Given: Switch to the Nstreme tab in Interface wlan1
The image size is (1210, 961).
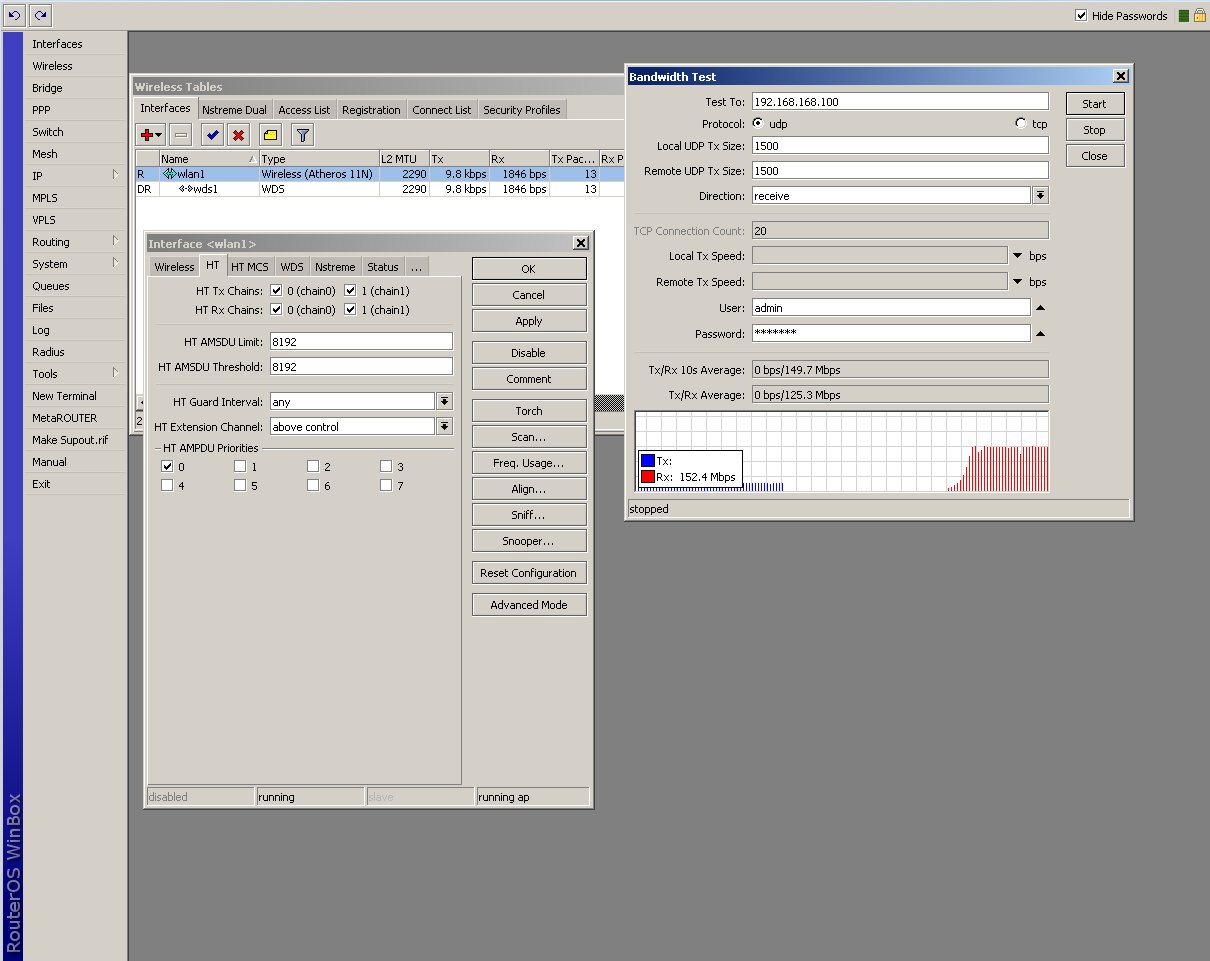Looking at the screenshot, I should point(335,267).
